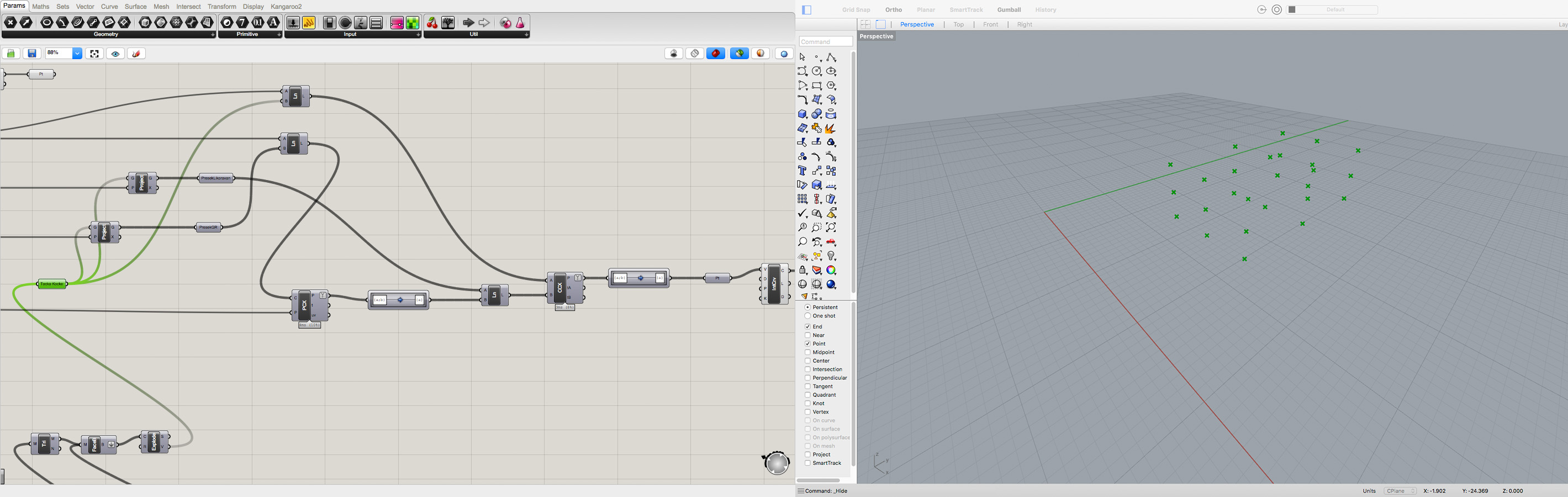Open file in Grasshopper canvas toolbar
This screenshot has width=1568, height=497.
[x=10, y=54]
